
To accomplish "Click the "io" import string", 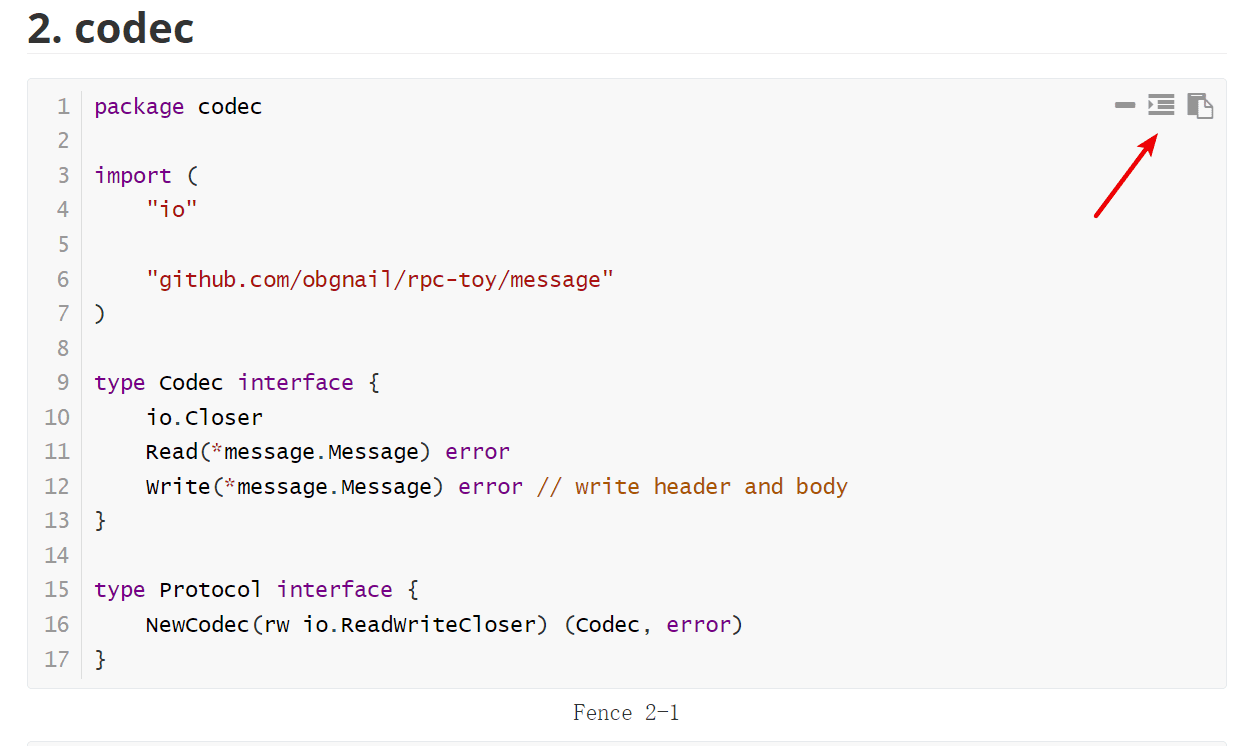I will 172,210.
